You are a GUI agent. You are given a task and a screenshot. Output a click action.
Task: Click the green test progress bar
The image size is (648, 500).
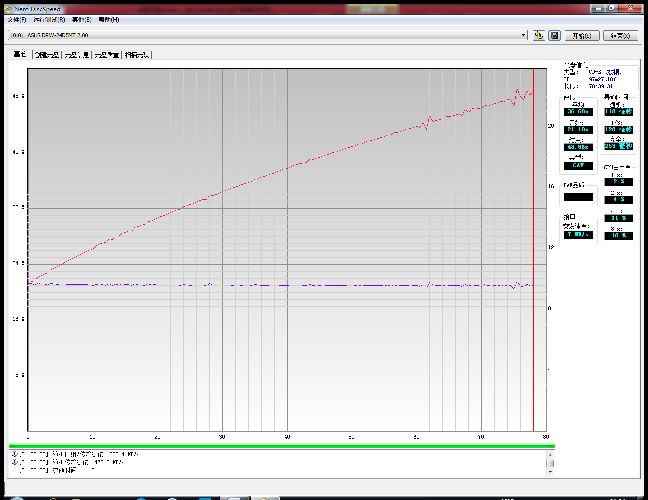pos(282,446)
